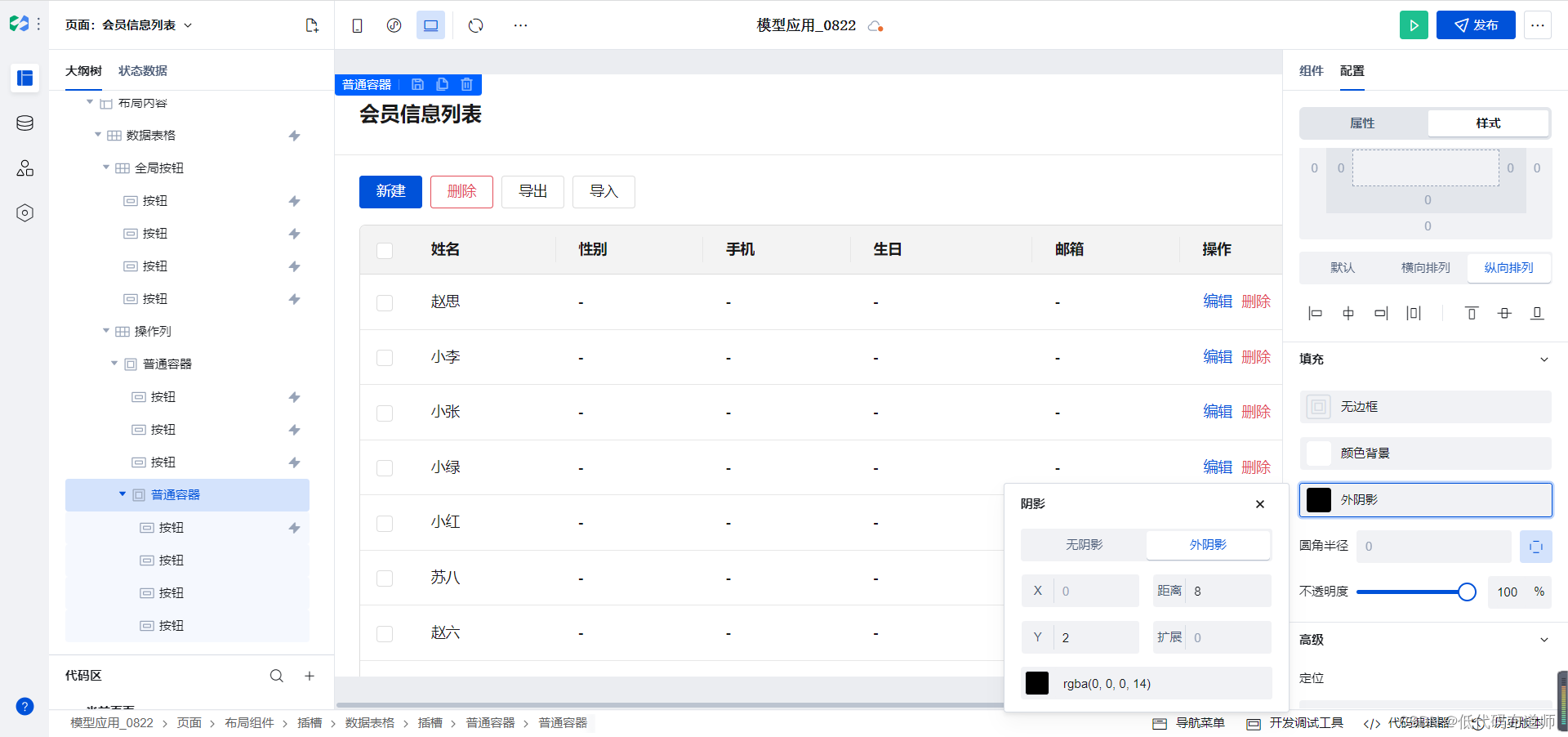Viewport: 1568px width, 737px height.
Task: Click align left icon in style panel
Action: (x=1315, y=313)
